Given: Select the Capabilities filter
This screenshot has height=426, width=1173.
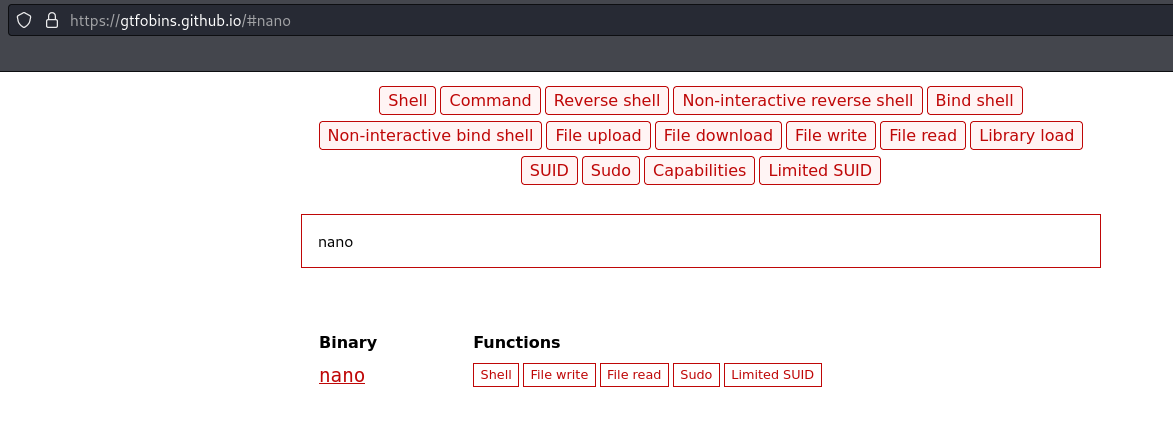Looking at the screenshot, I should tap(699, 170).
